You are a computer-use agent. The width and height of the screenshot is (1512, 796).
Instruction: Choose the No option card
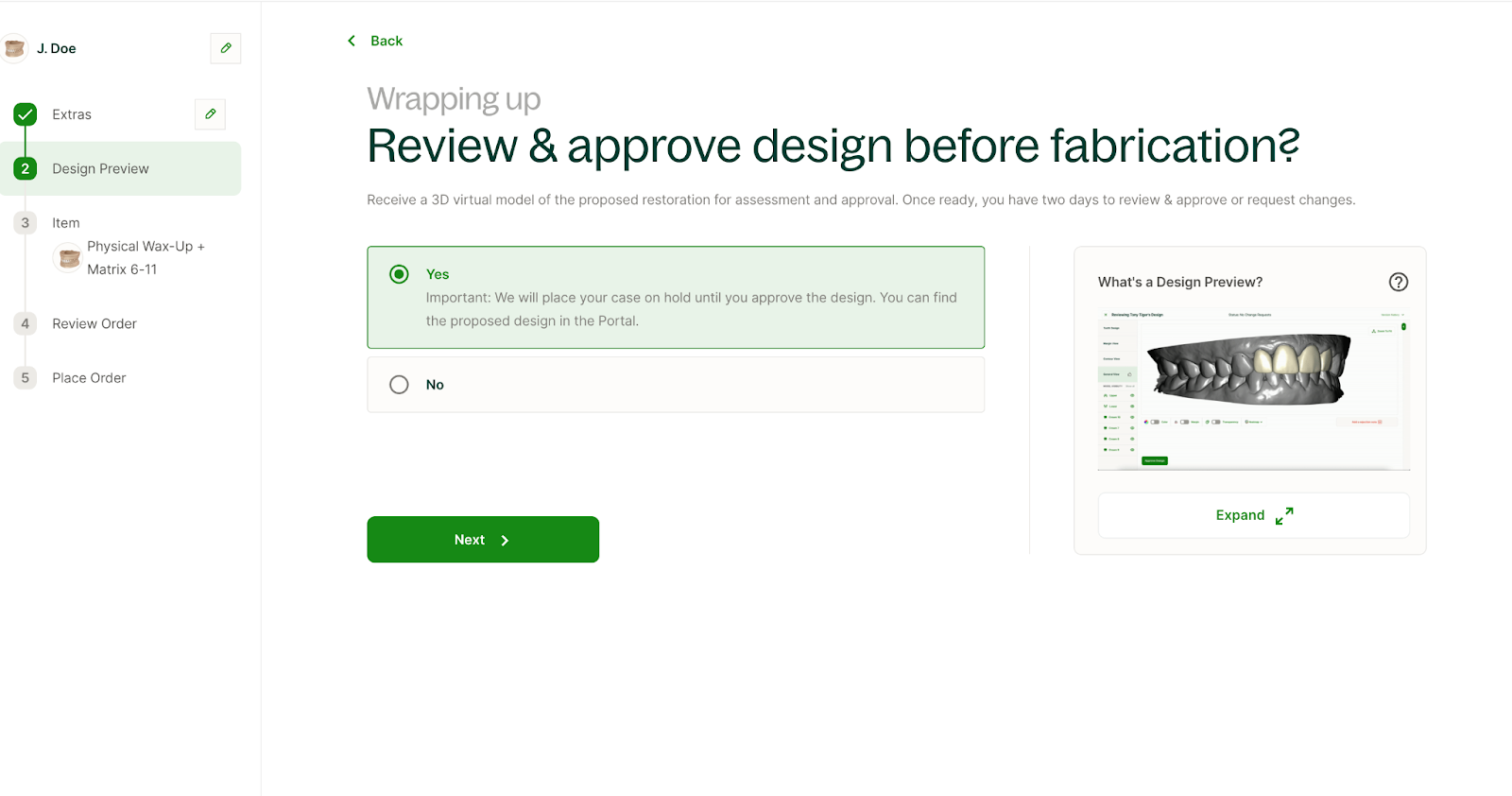pyautogui.click(x=675, y=385)
